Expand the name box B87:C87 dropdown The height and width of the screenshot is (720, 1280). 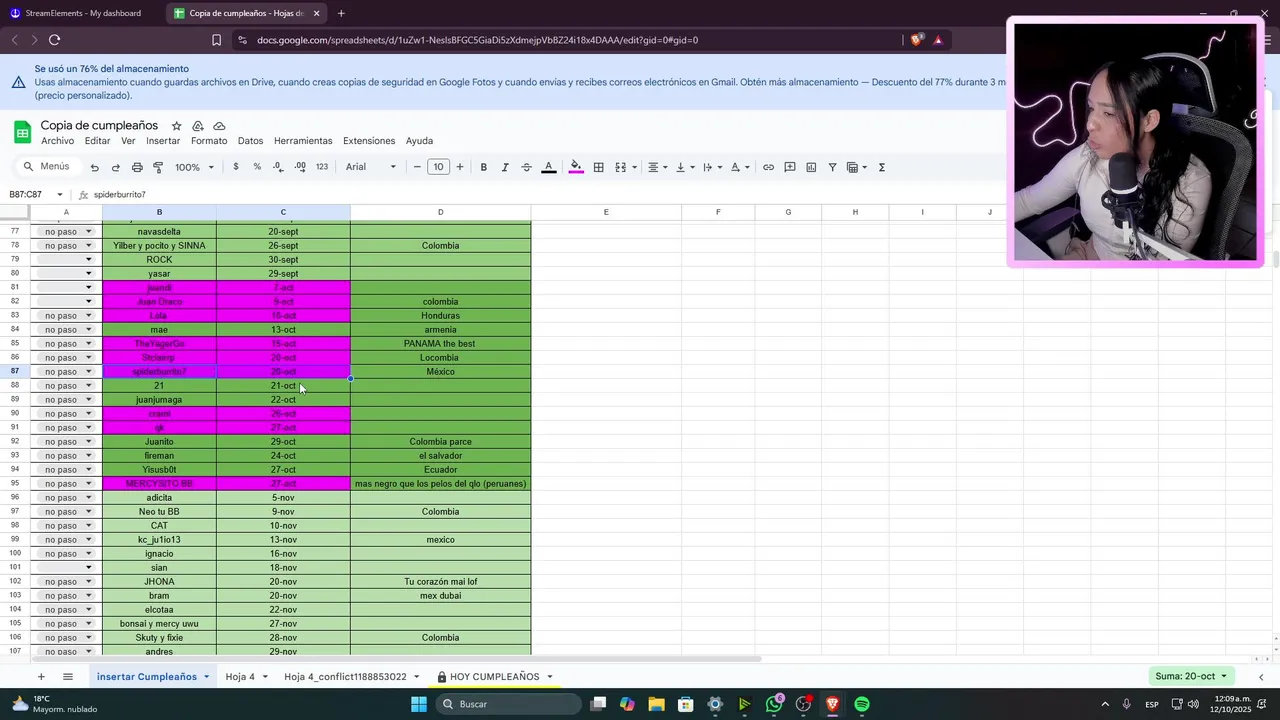pyautogui.click(x=60, y=195)
